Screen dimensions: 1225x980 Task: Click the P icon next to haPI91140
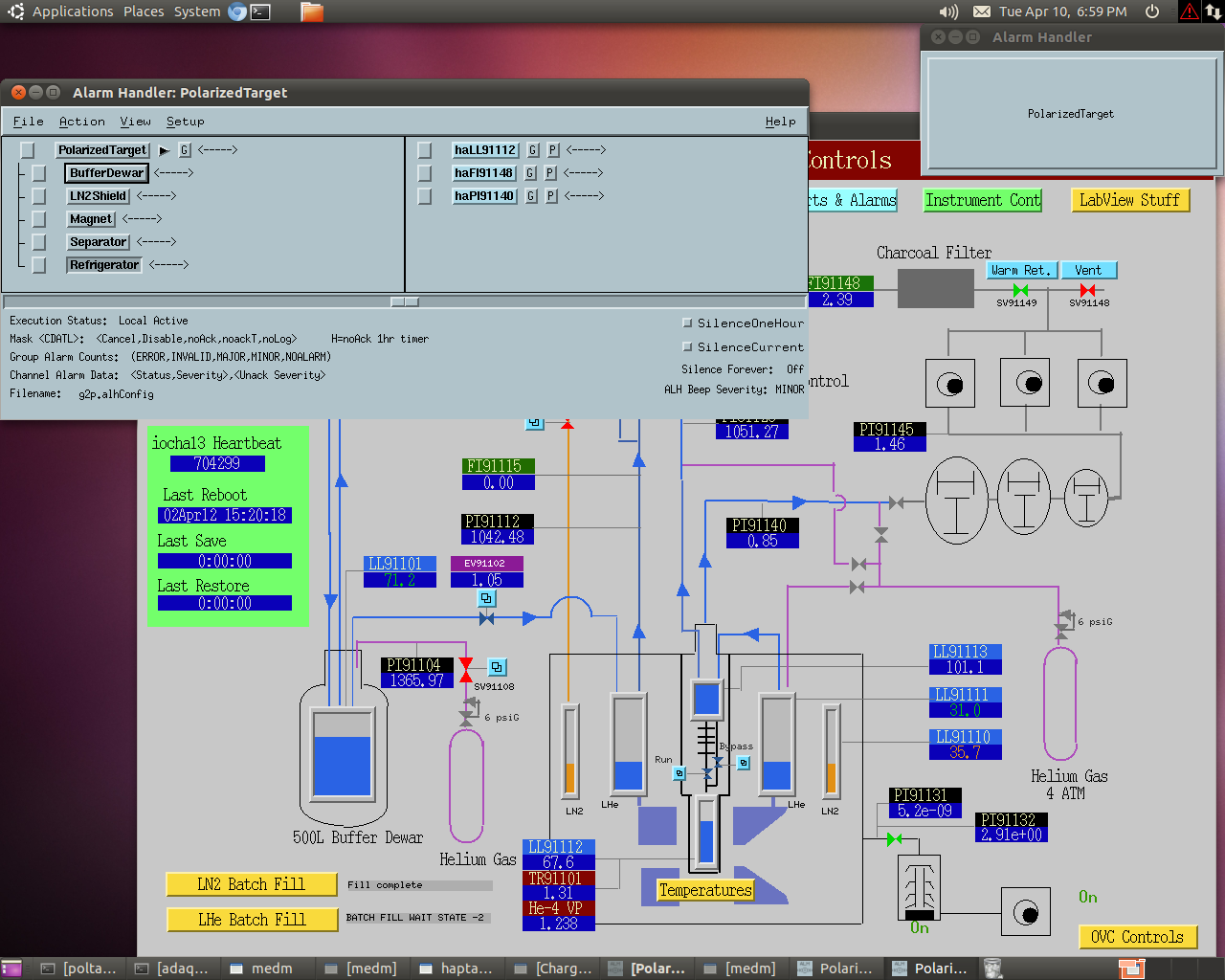[551, 196]
